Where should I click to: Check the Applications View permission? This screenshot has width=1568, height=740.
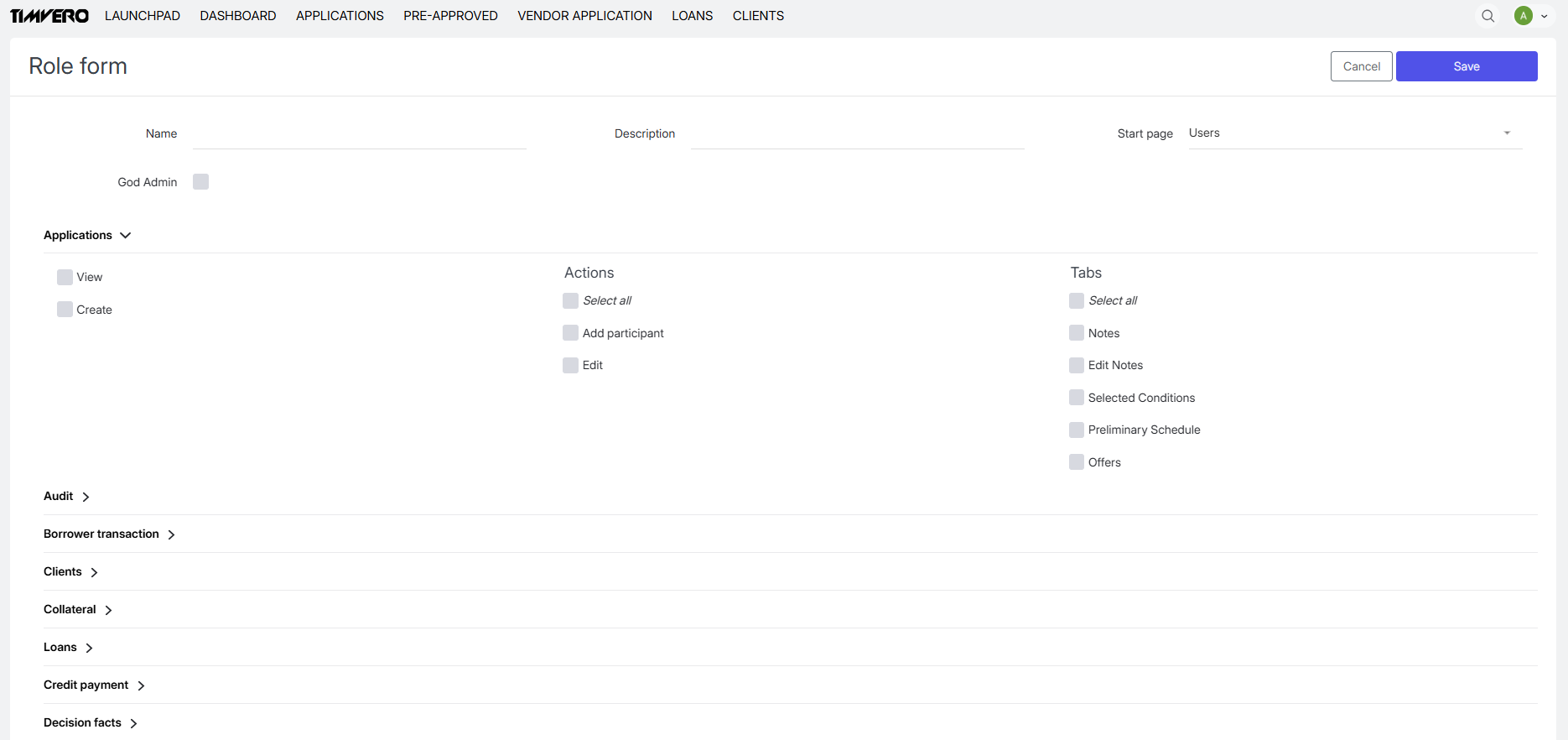click(65, 278)
